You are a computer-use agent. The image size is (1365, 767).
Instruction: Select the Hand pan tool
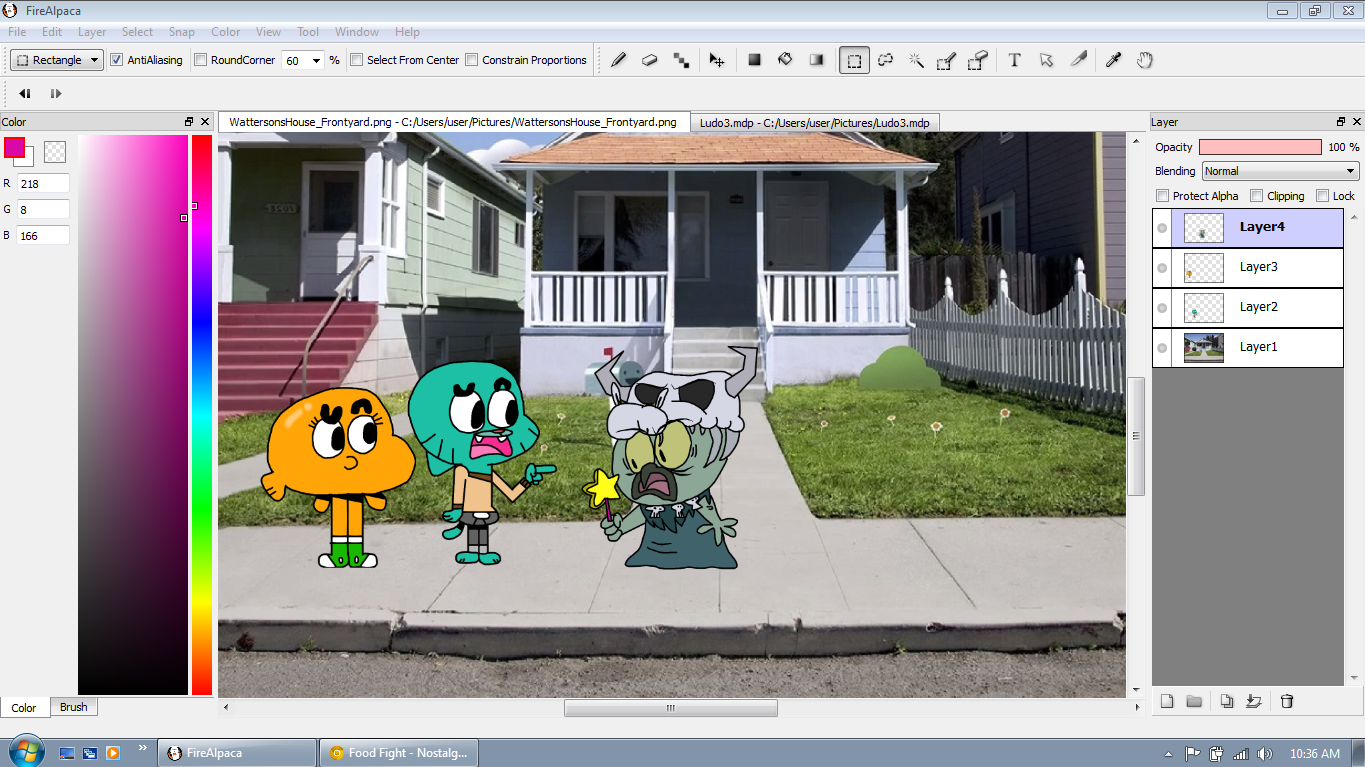(x=1145, y=60)
